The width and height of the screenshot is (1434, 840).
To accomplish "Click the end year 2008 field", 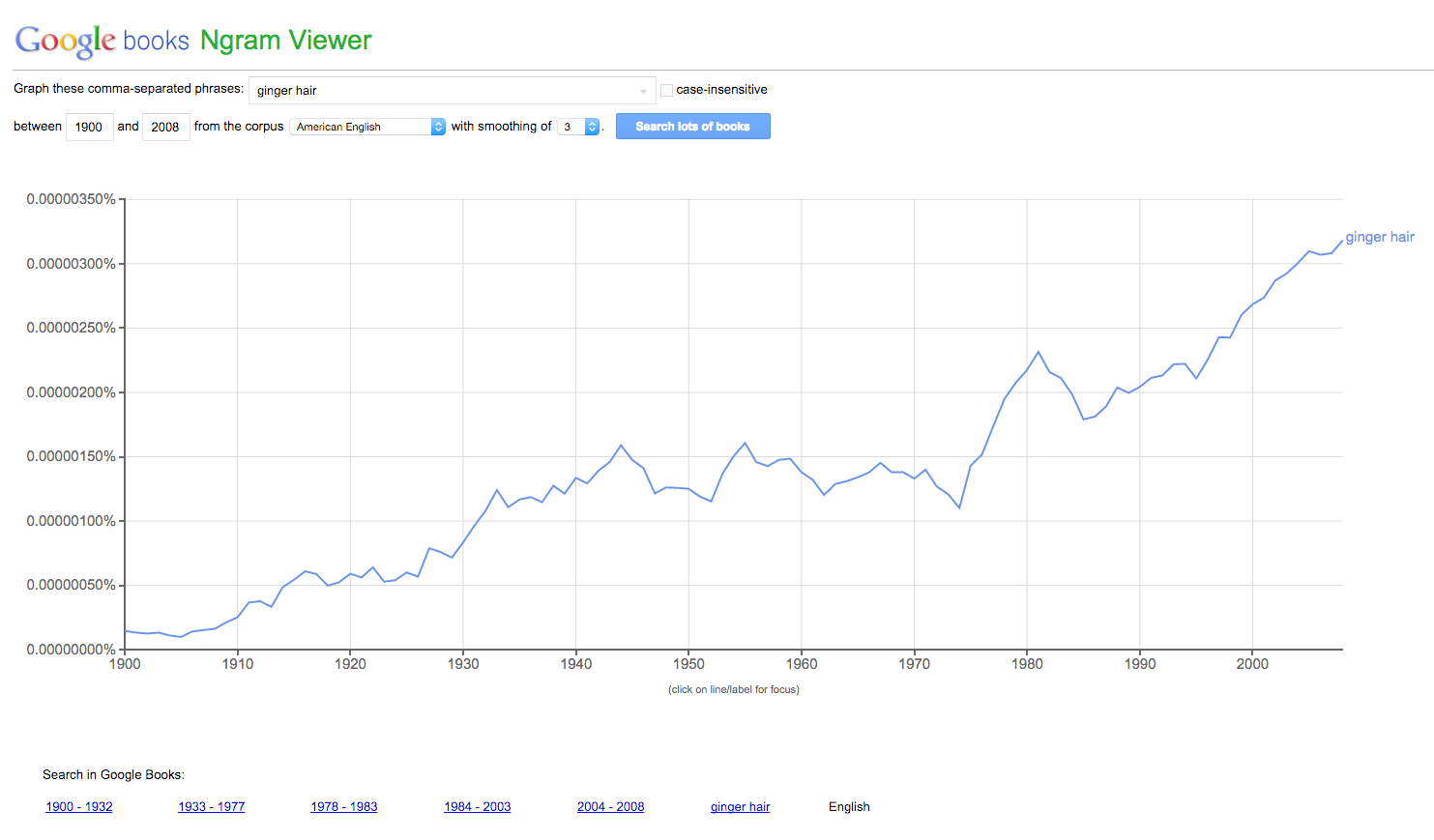I will (165, 127).
